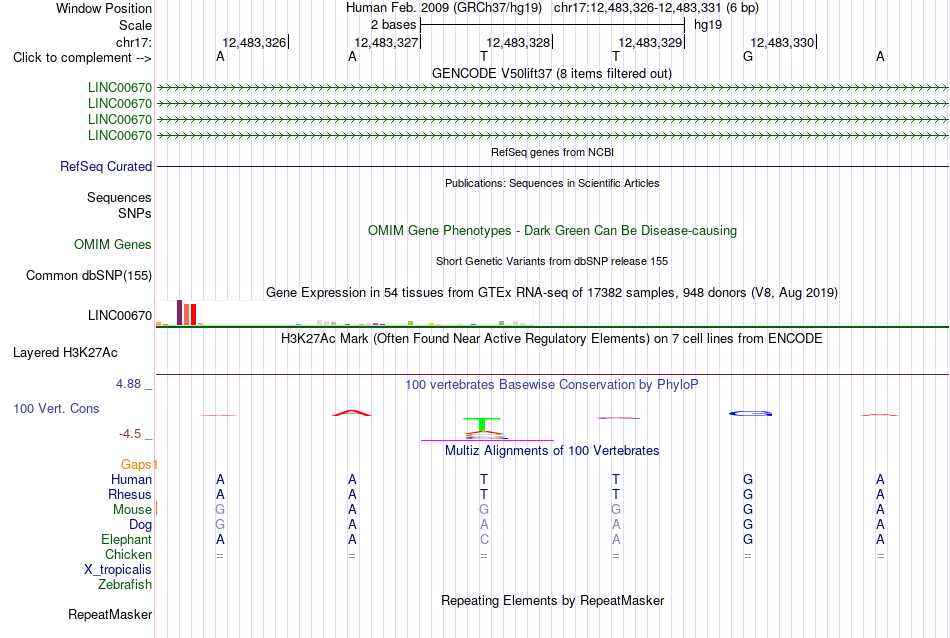Click the RepeatMasker side label
Screen dimensions: 950x638
coord(110,615)
